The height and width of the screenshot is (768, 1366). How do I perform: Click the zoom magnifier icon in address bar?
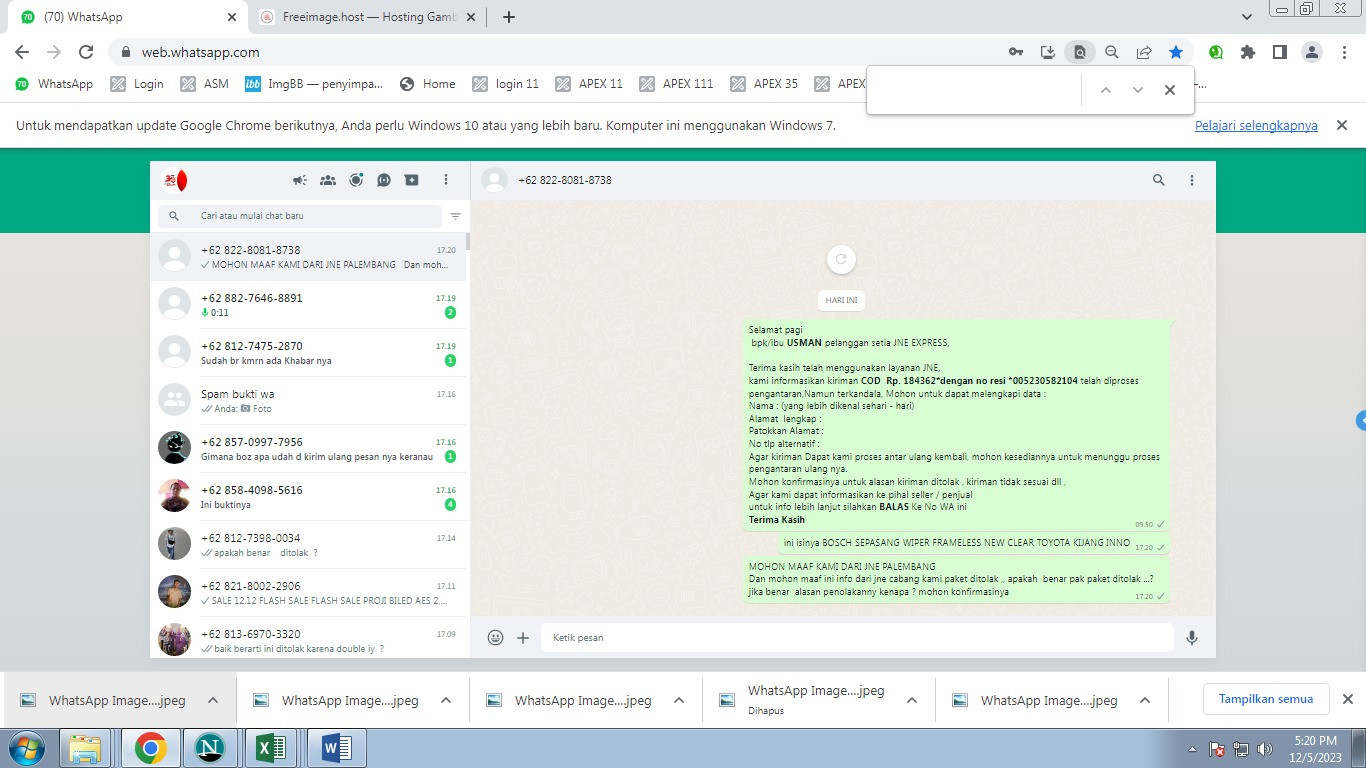click(x=1112, y=52)
